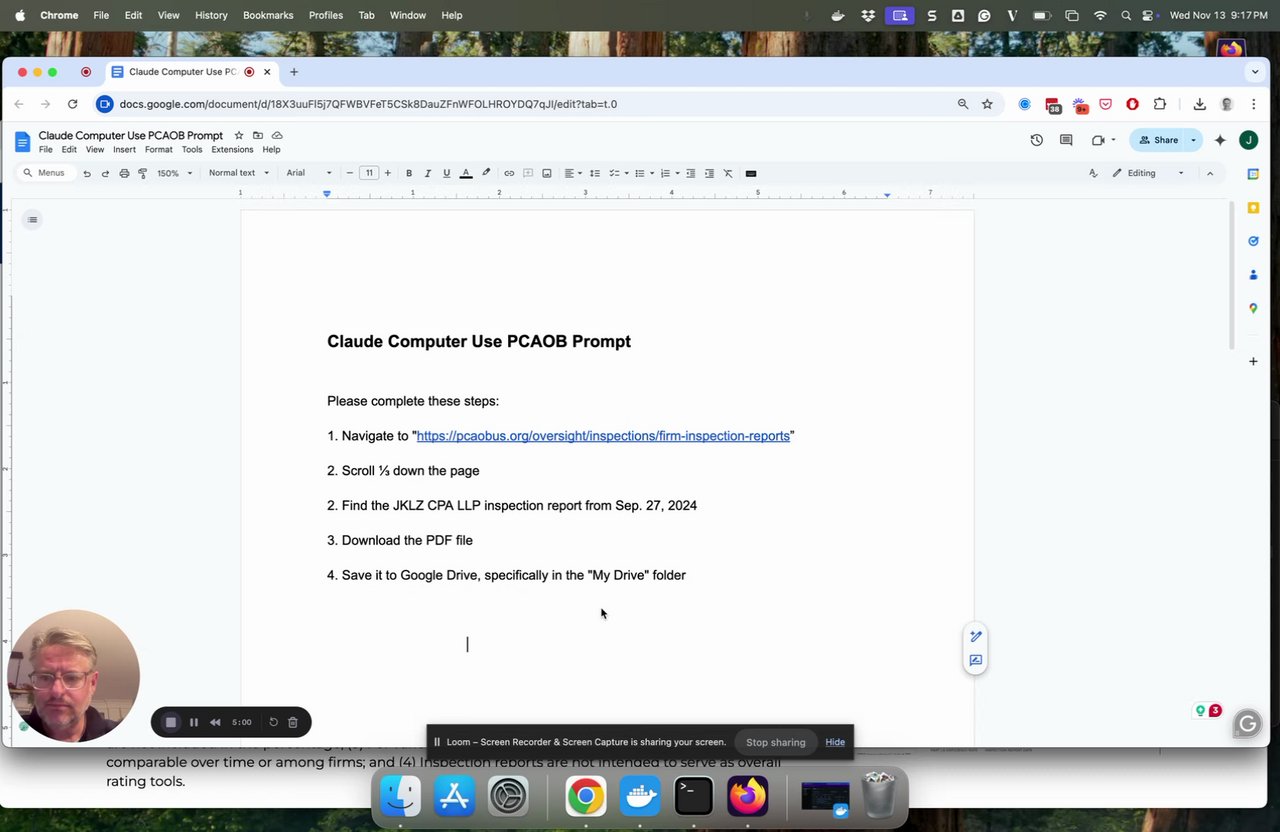Decrease the paragraph indent
The width and height of the screenshot is (1280, 832).
[690, 173]
